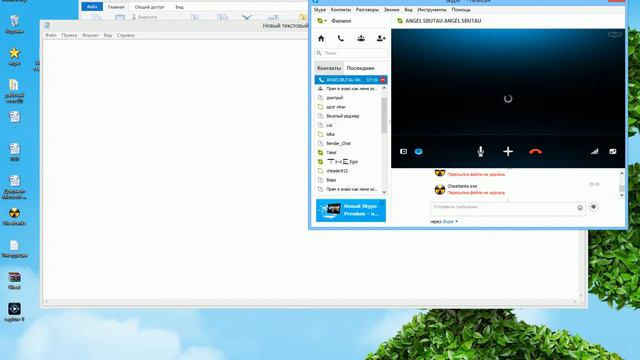The image size is (640, 360).
Task: Open the Skype dial pad phone icon
Action: 341,38
